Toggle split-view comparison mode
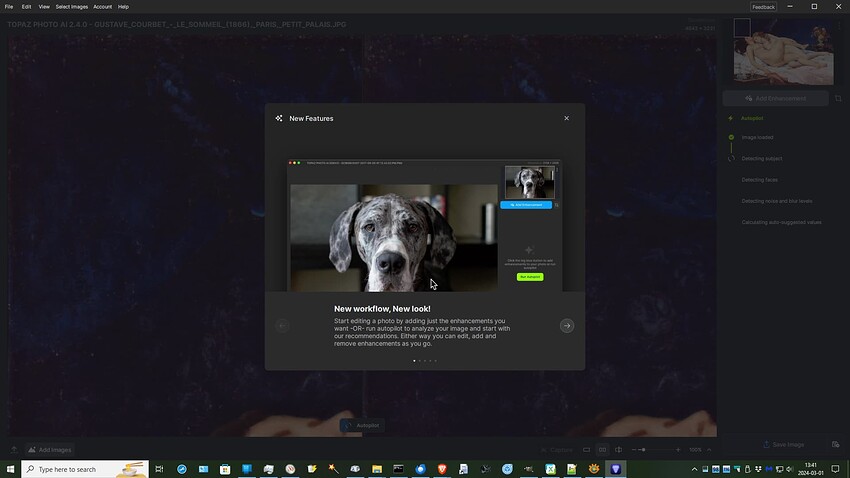 [619, 450]
